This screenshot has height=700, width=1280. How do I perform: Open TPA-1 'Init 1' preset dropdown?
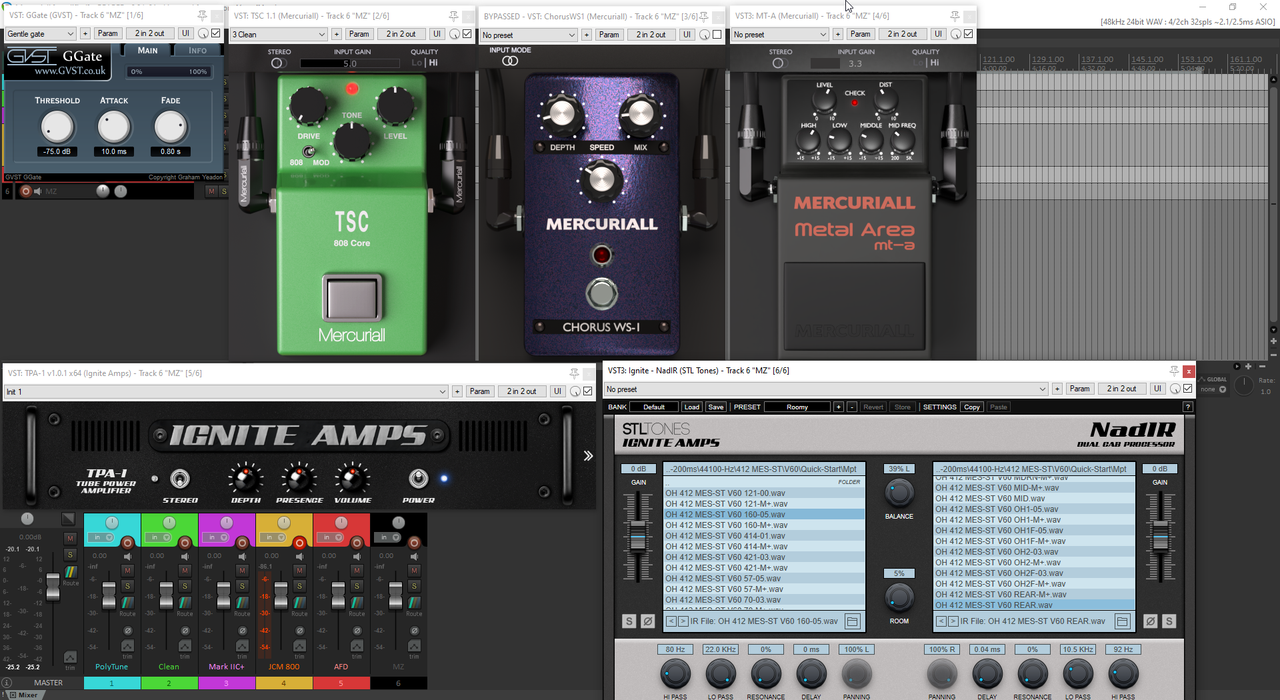[x=226, y=391]
